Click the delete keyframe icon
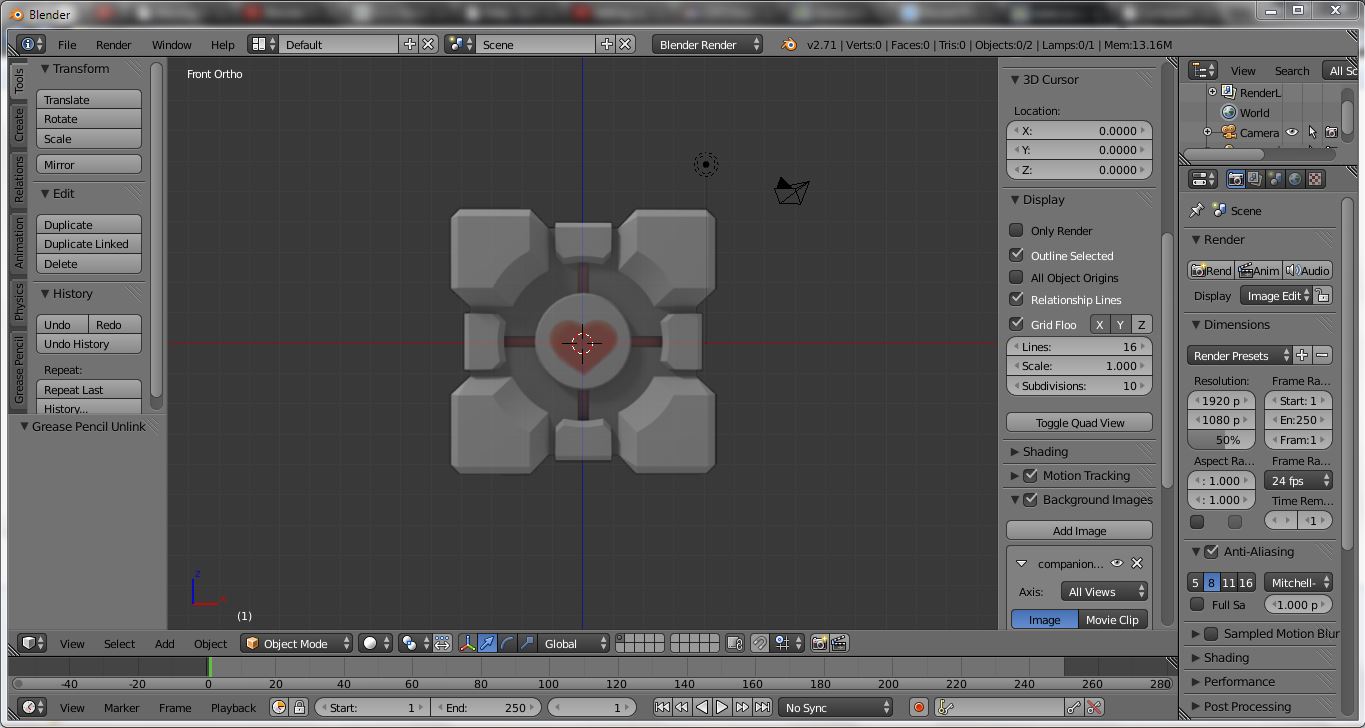Viewport: 1365px width, 728px height. point(1094,707)
